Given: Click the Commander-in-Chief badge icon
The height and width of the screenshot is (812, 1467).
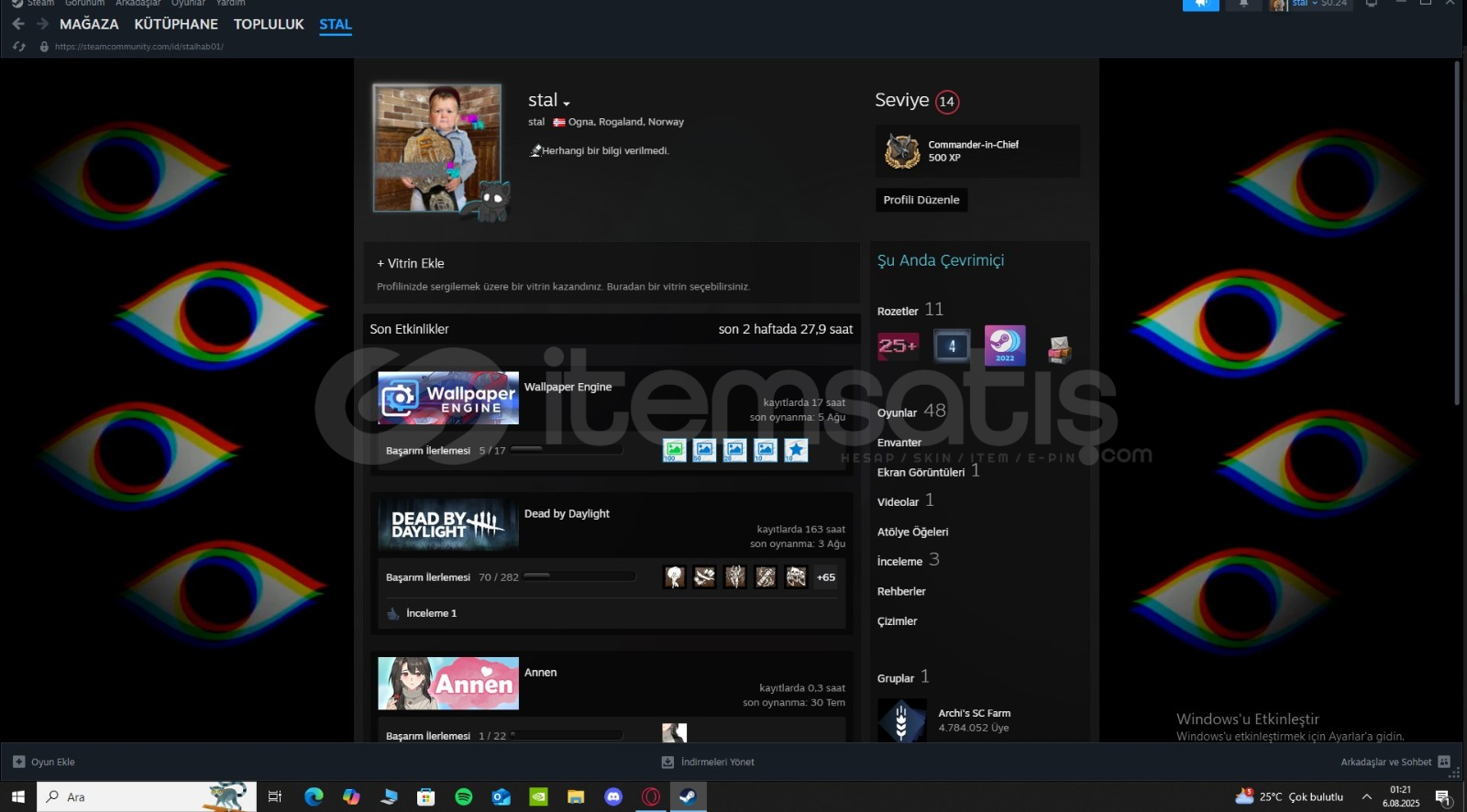Looking at the screenshot, I should point(902,151).
